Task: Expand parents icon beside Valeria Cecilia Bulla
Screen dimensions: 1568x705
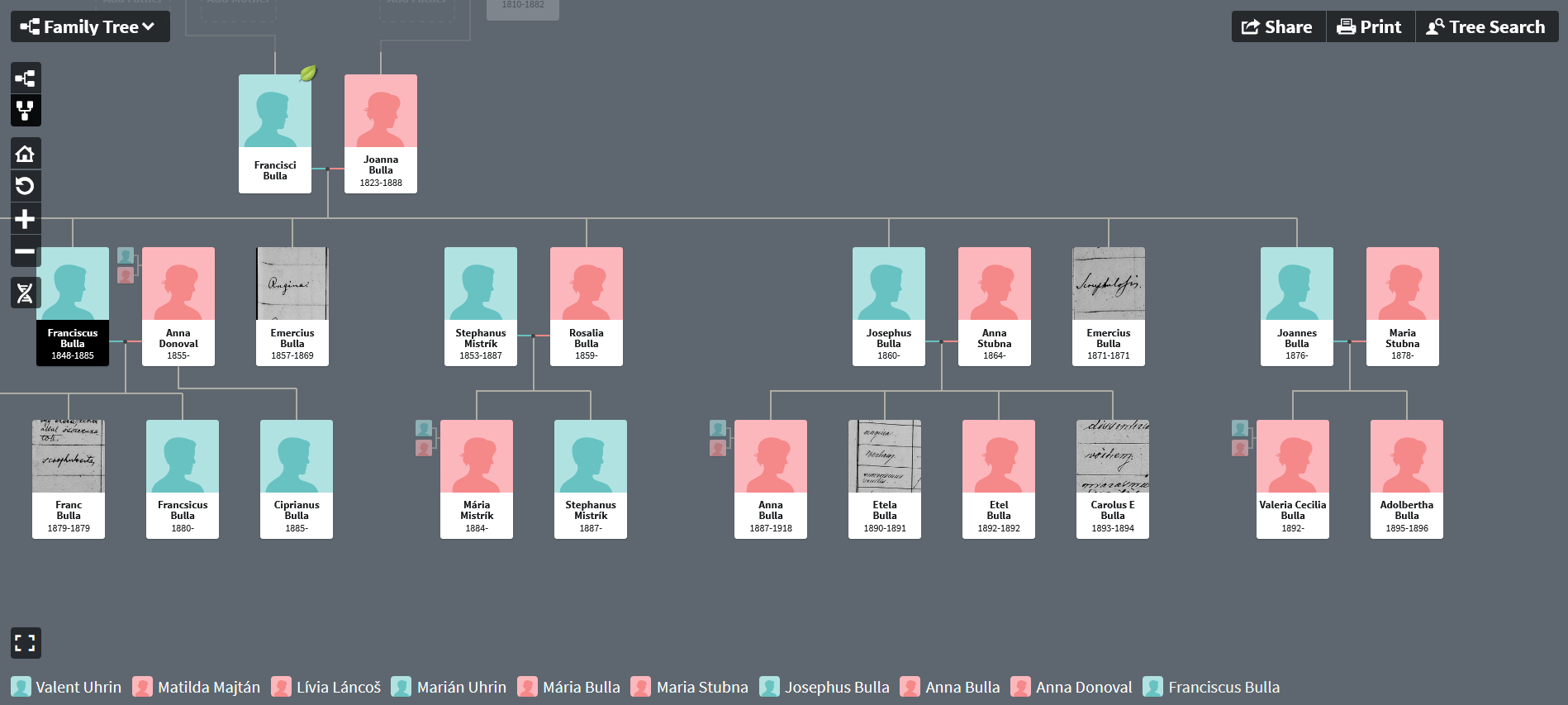Action: point(1240,437)
